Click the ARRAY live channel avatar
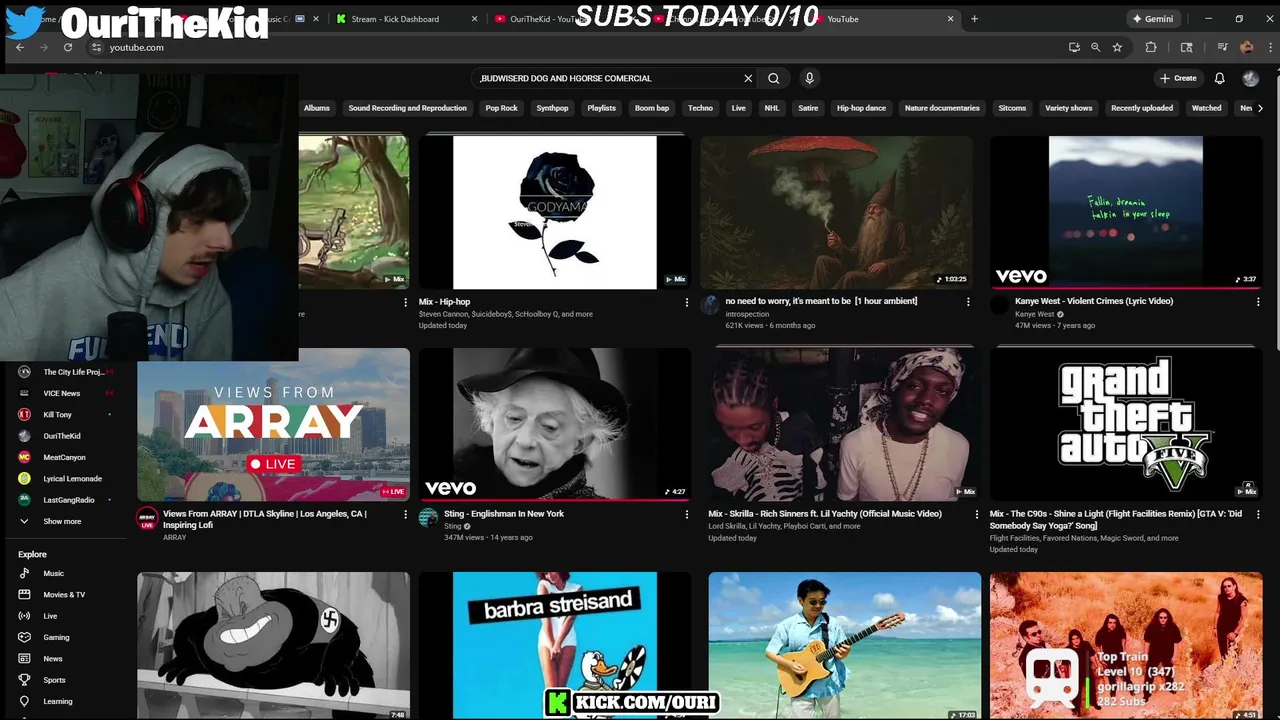Screen dimensions: 1280x720 [147, 518]
